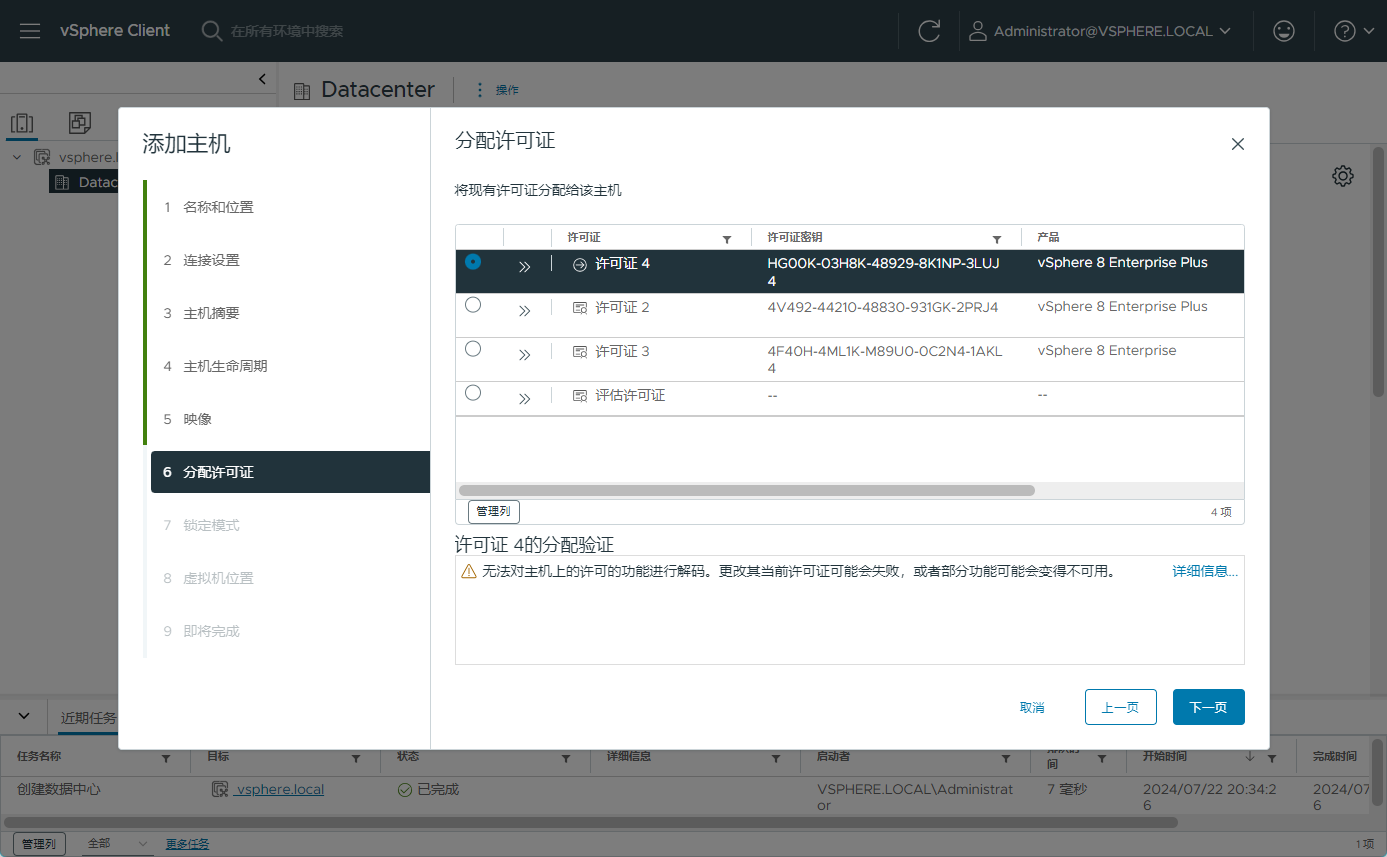This screenshot has height=857, width=1387.
Task: Click the 管理列 button in license table
Action: click(494, 511)
